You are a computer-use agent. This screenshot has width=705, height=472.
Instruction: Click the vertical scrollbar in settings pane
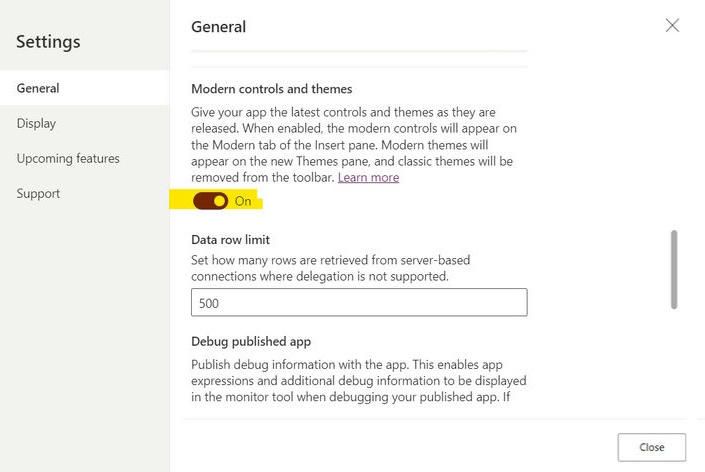click(x=674, y=269)
